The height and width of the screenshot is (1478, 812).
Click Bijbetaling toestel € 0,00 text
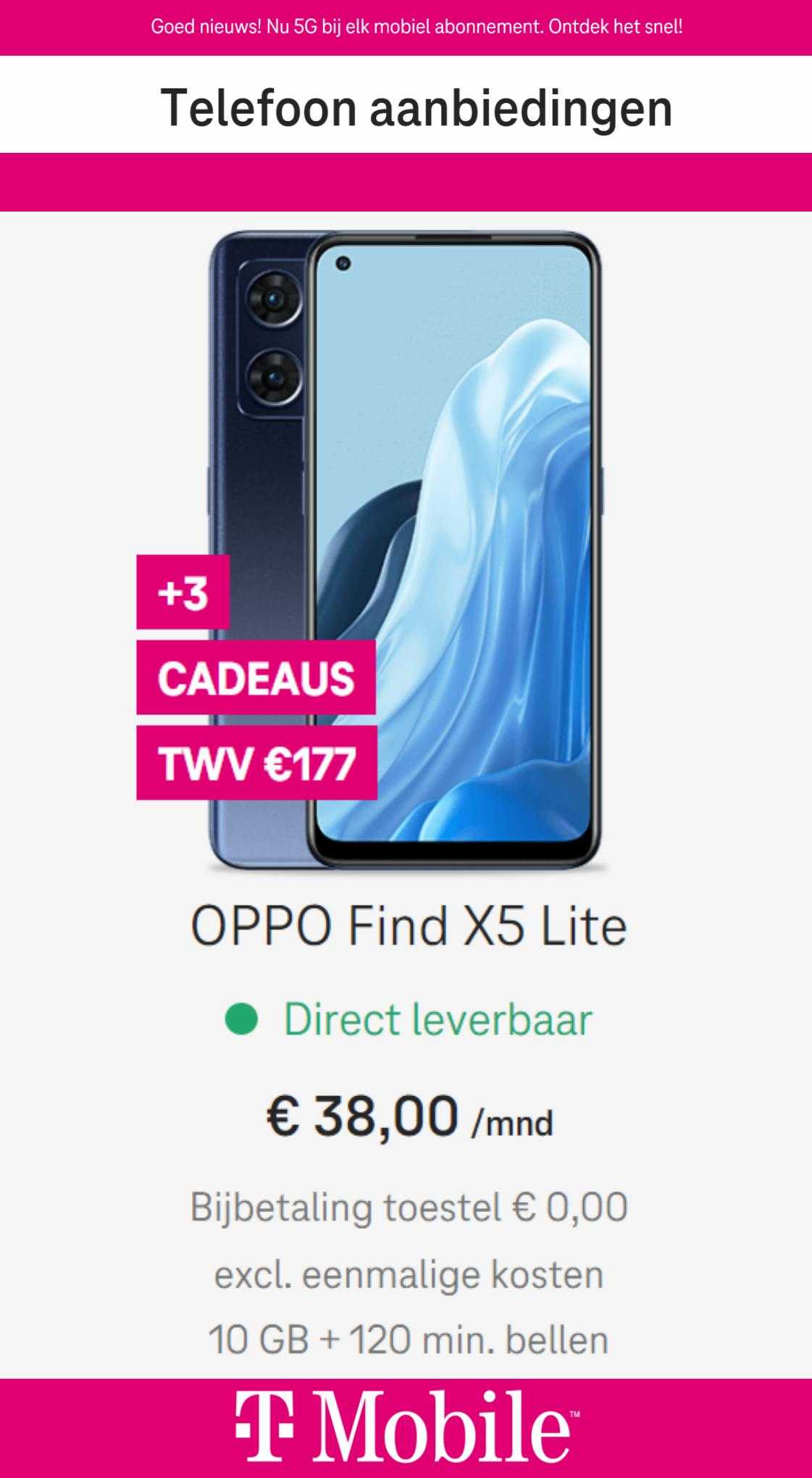click(409, 1207)
